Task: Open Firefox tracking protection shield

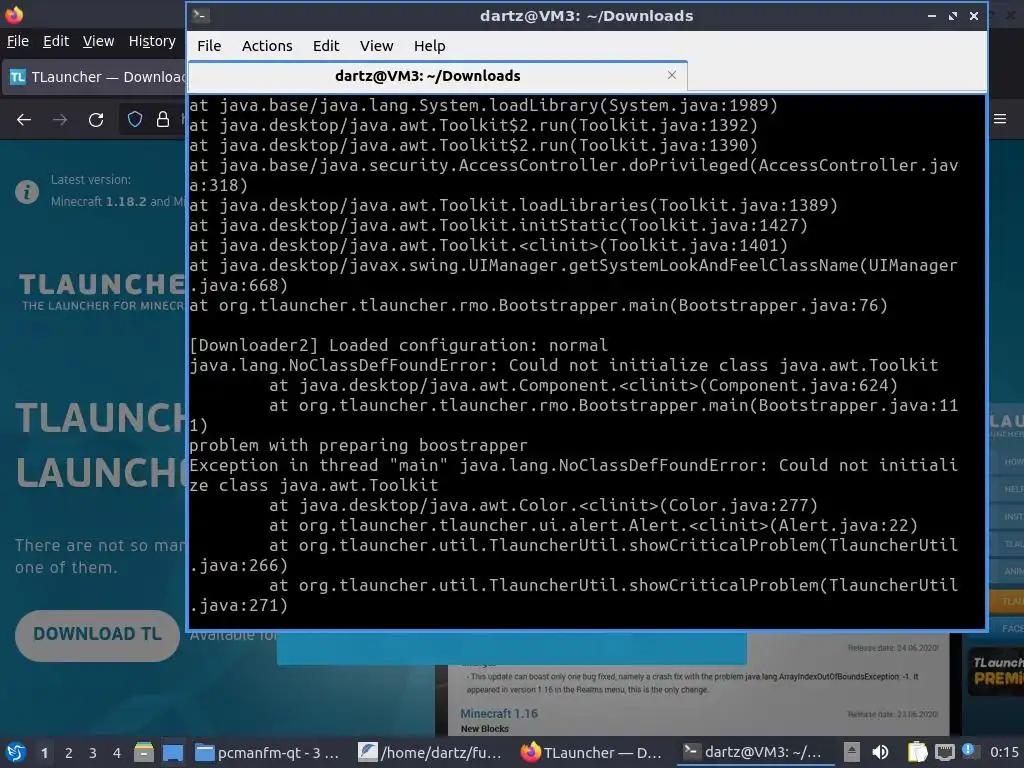Action: [x=135, y=120]
